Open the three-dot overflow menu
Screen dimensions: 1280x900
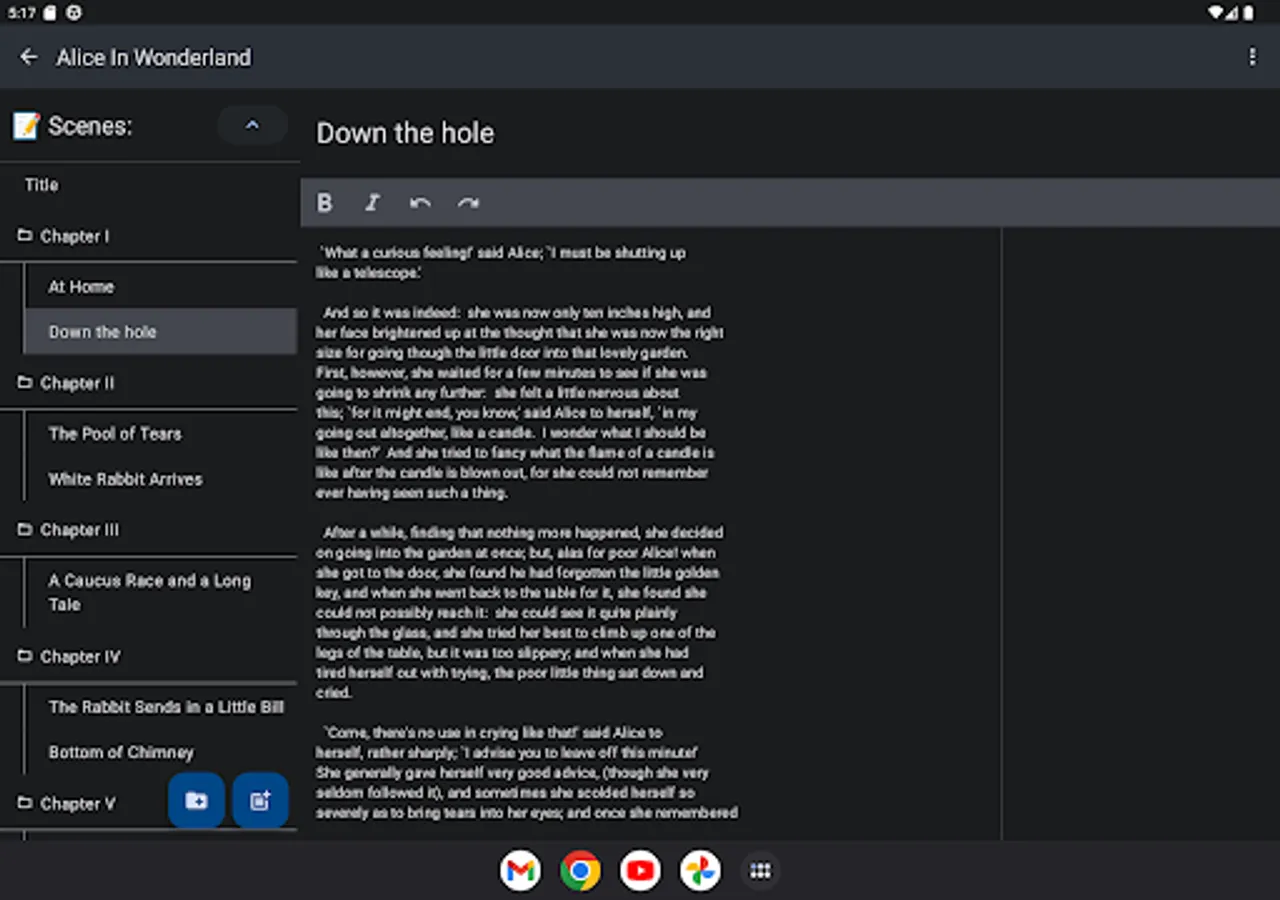pyautogui.click(x=1252, y=57)
